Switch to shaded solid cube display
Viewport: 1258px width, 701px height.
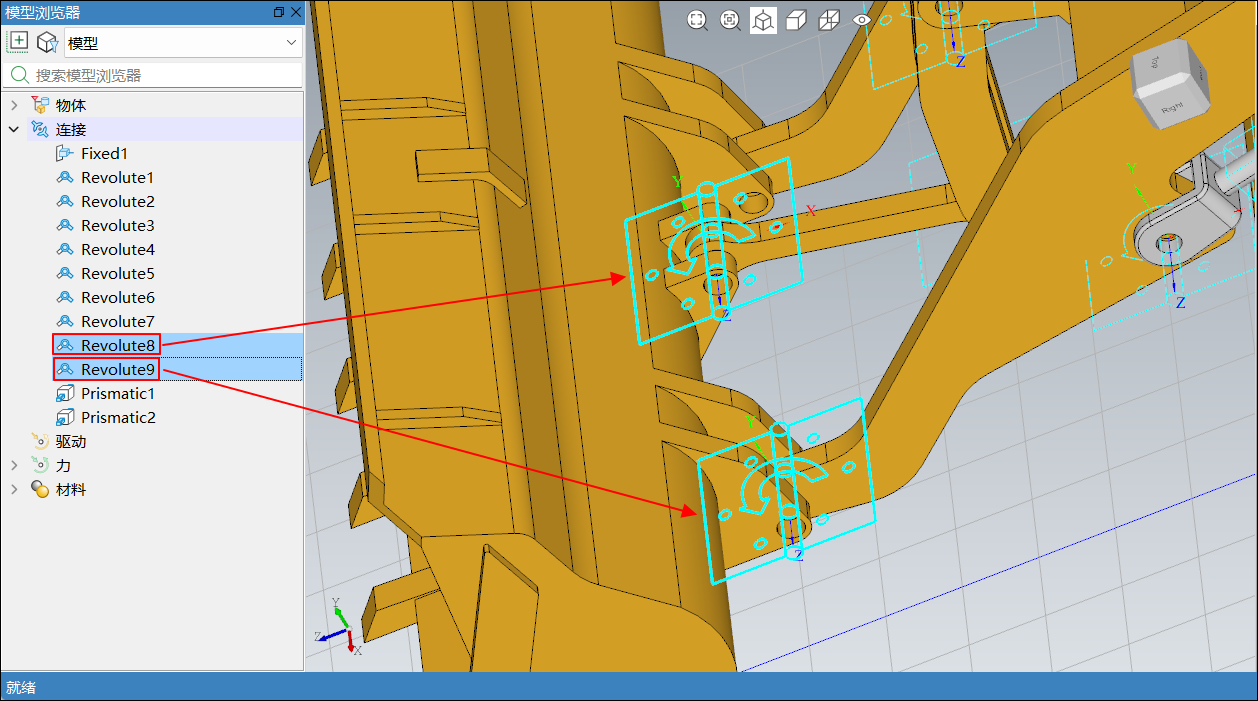tap(796, 20)
